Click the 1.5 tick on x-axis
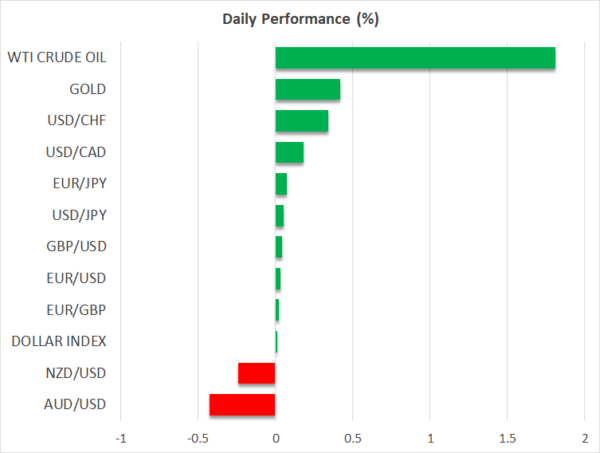This screenshot has width=600, height=453. click(507, 438)
